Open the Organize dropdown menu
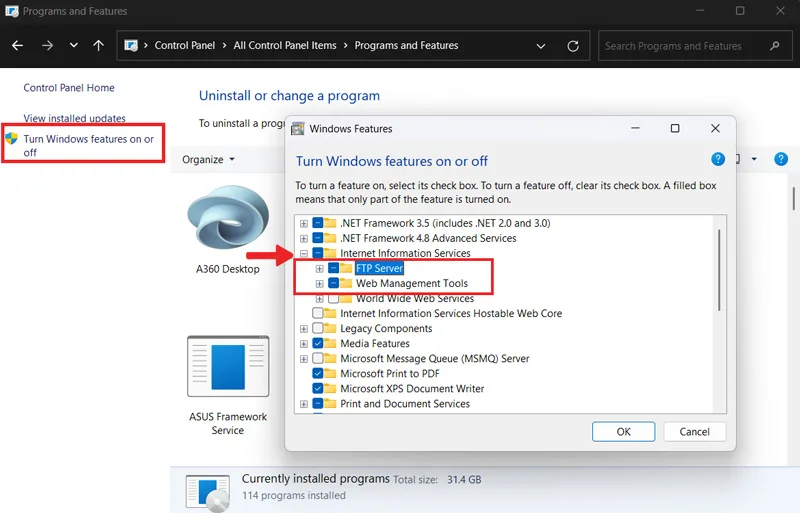The height and width of the screenshot is (513, 800). click(208, 159)
